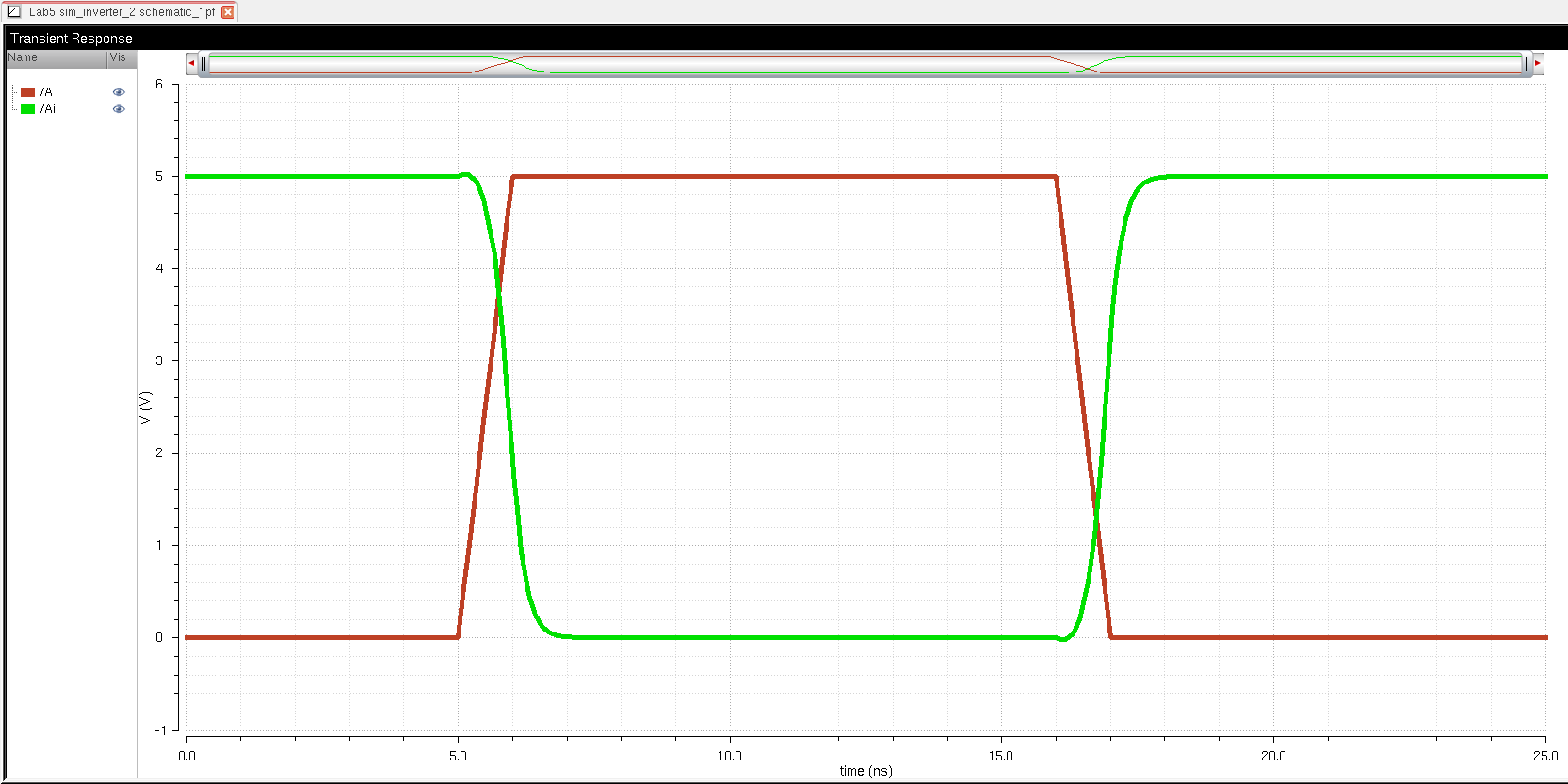Click the green color swatch for /Ai

28,109
